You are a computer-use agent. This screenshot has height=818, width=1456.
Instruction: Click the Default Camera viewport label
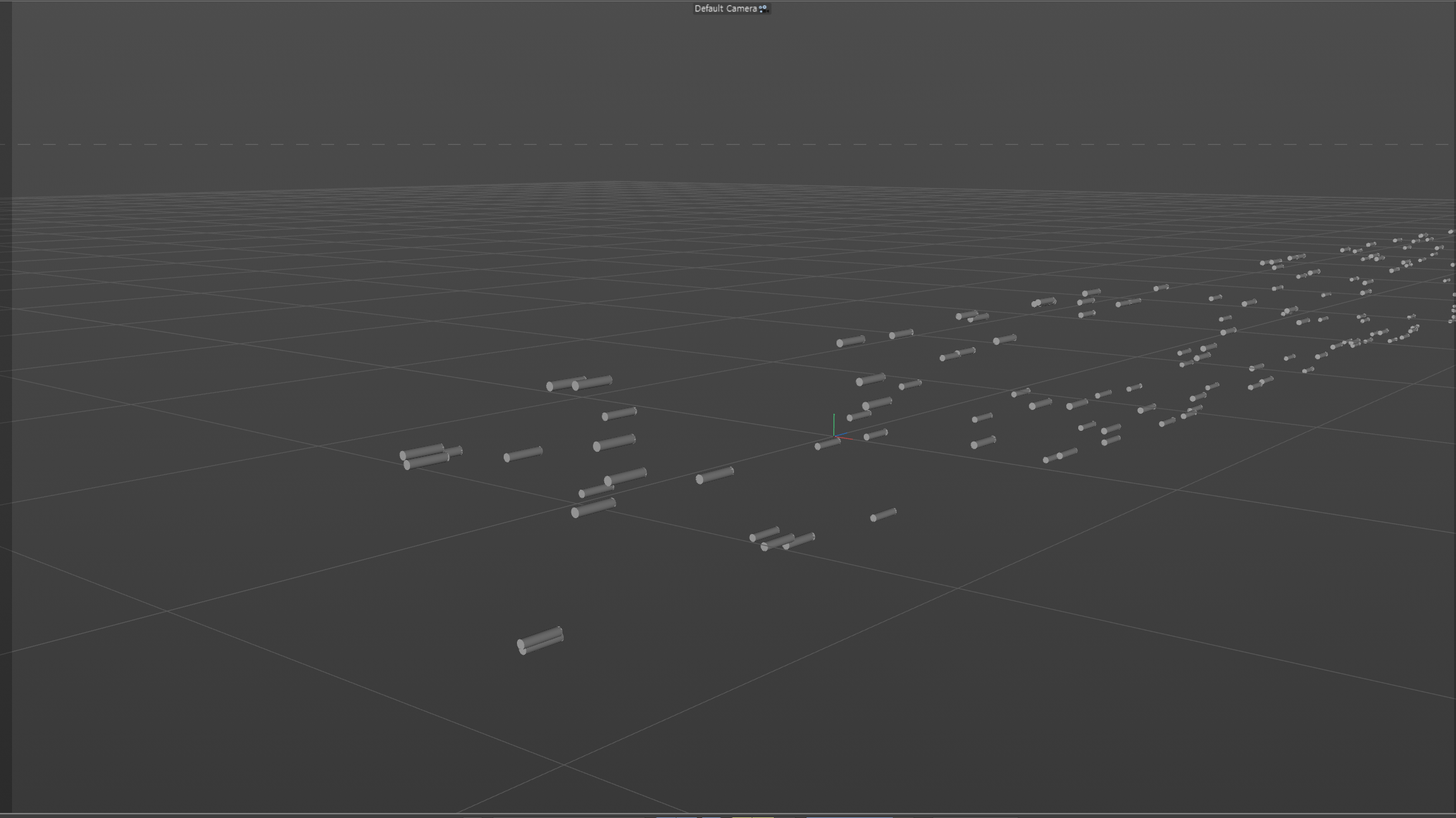pos(725,9)
